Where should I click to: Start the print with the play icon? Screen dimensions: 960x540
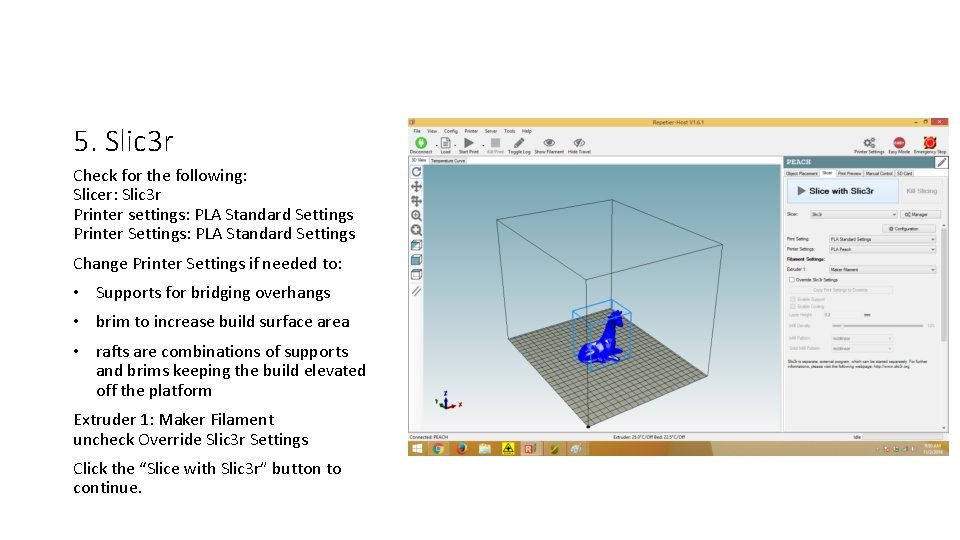pyautogui.click(x=469, y=143)
